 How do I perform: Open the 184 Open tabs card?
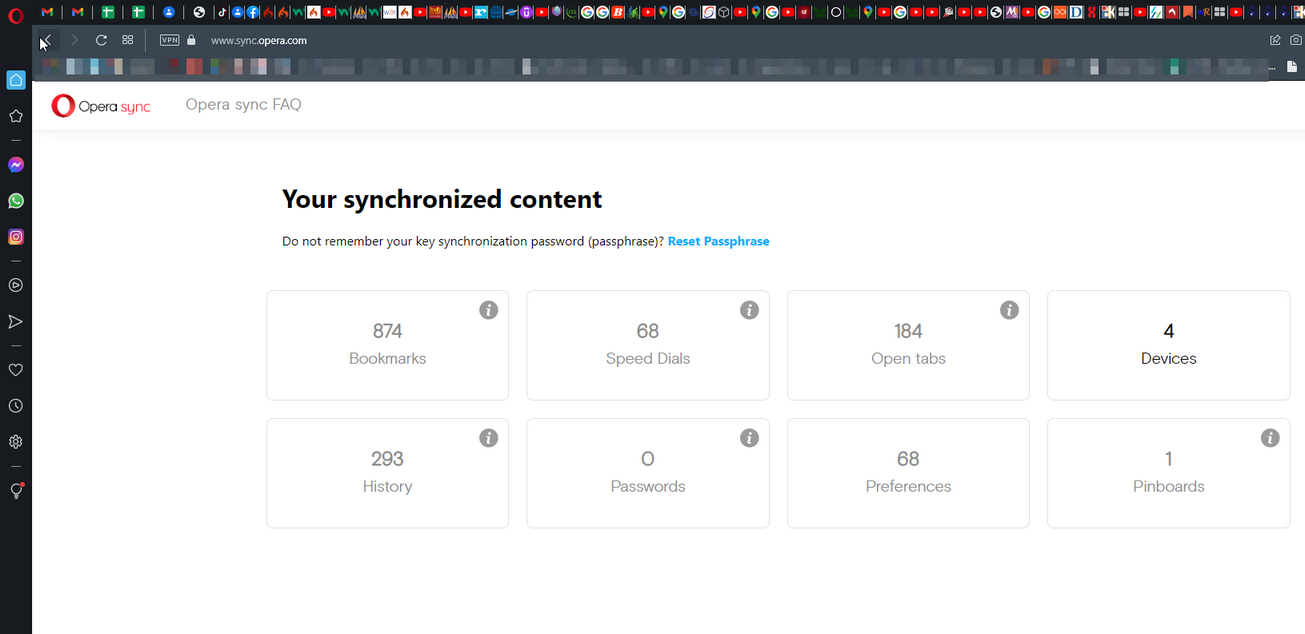908,345
